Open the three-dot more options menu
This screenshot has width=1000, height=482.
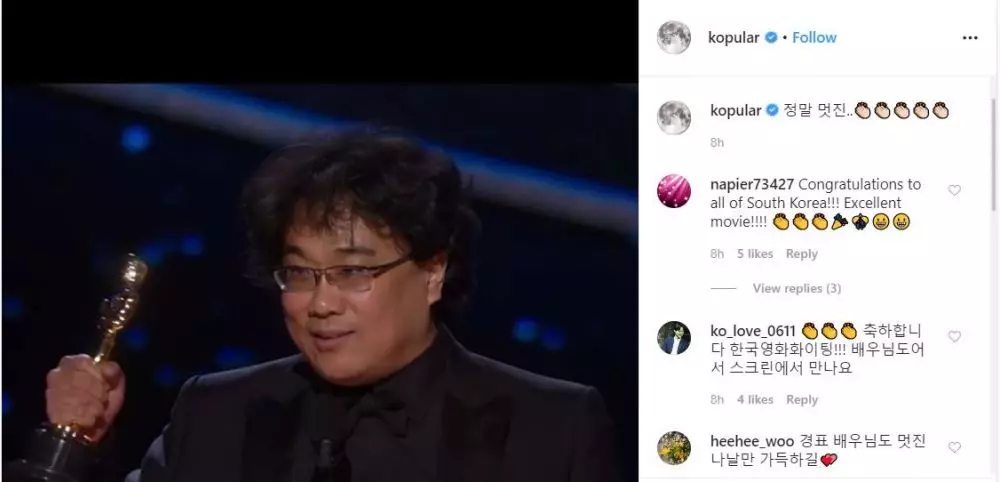(x=969, y=38)
